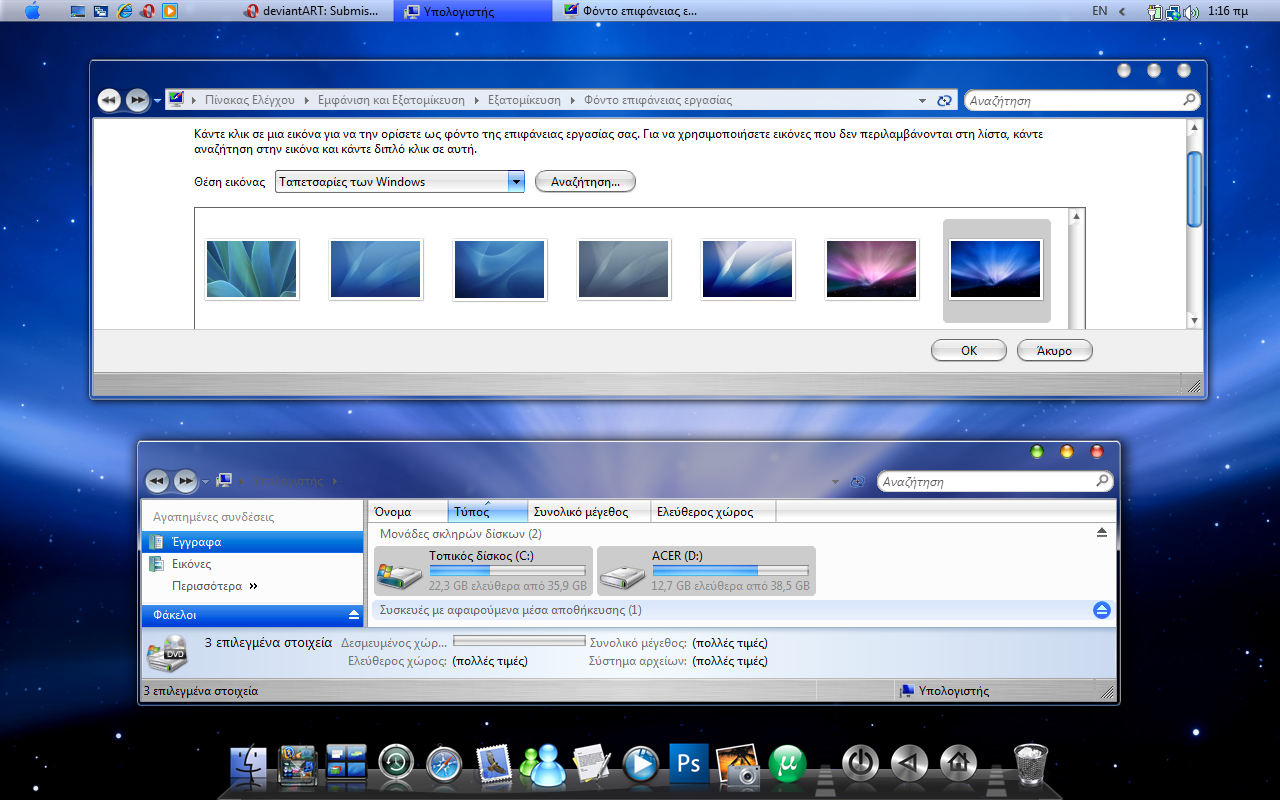Click the power/battery tray icon
Screen dimensions: 1280x800
click(x=1155, y=12)
